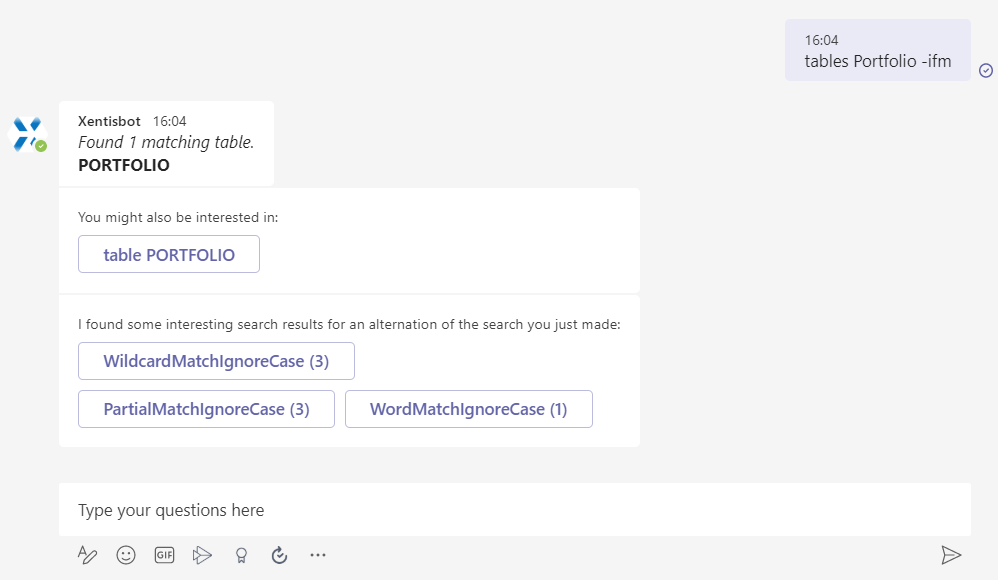Click the 'table PORTFOLIO' suggestion button
998x580 pixels.
click(x=169, y=254)
